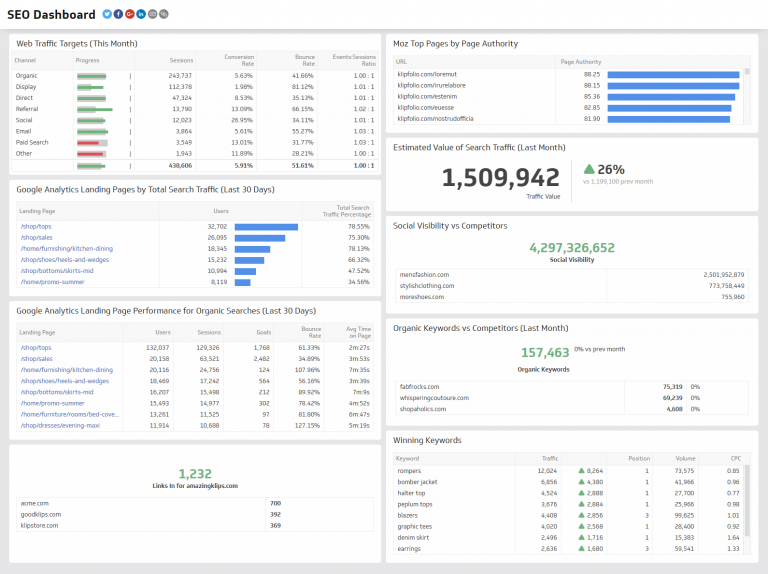This screenshot has width=768, height=574.
Task: Open /shop/tops in Total Search Traffic table
Action: point(35,227)
